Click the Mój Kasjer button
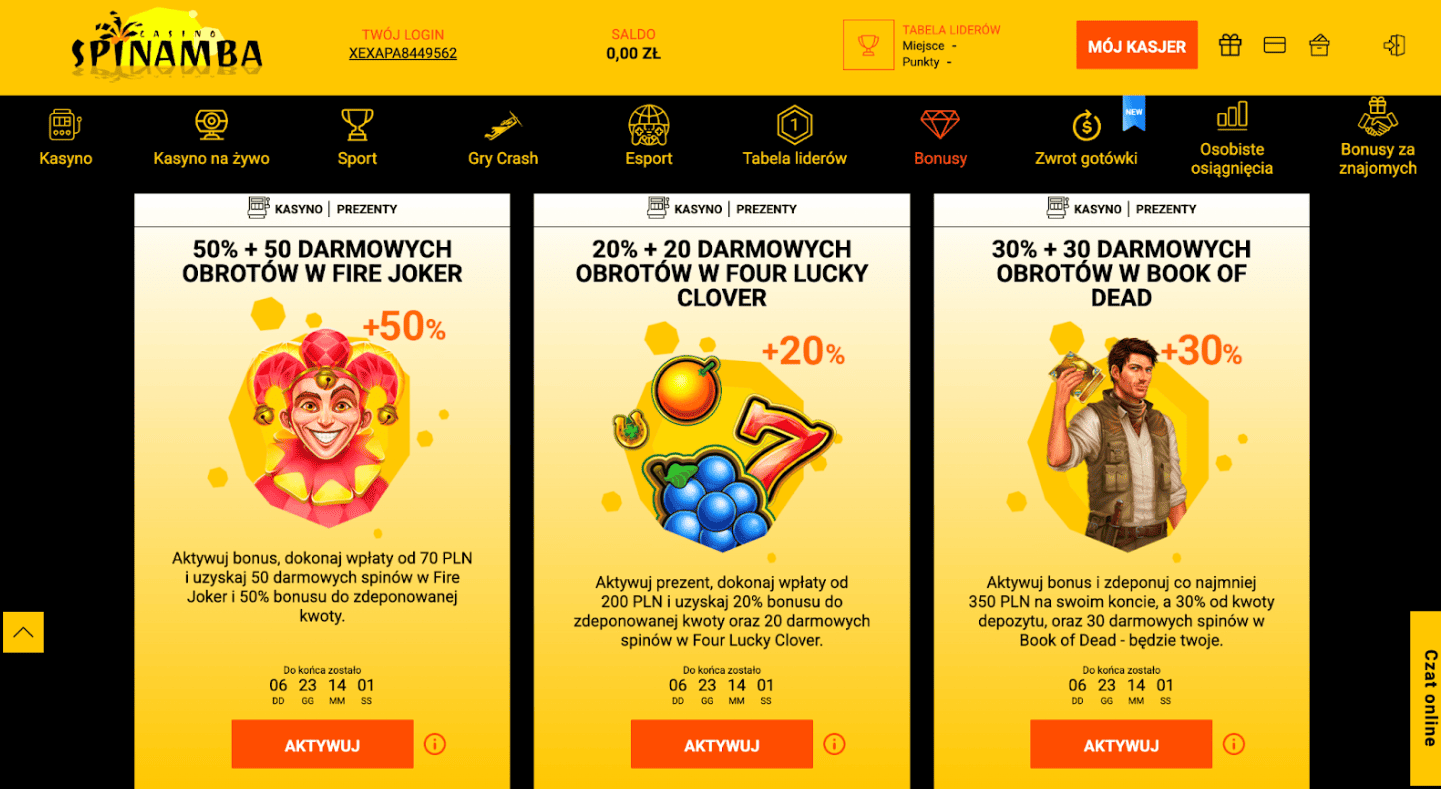The width and height of the screenshot is (1441, 789). 1137,46
